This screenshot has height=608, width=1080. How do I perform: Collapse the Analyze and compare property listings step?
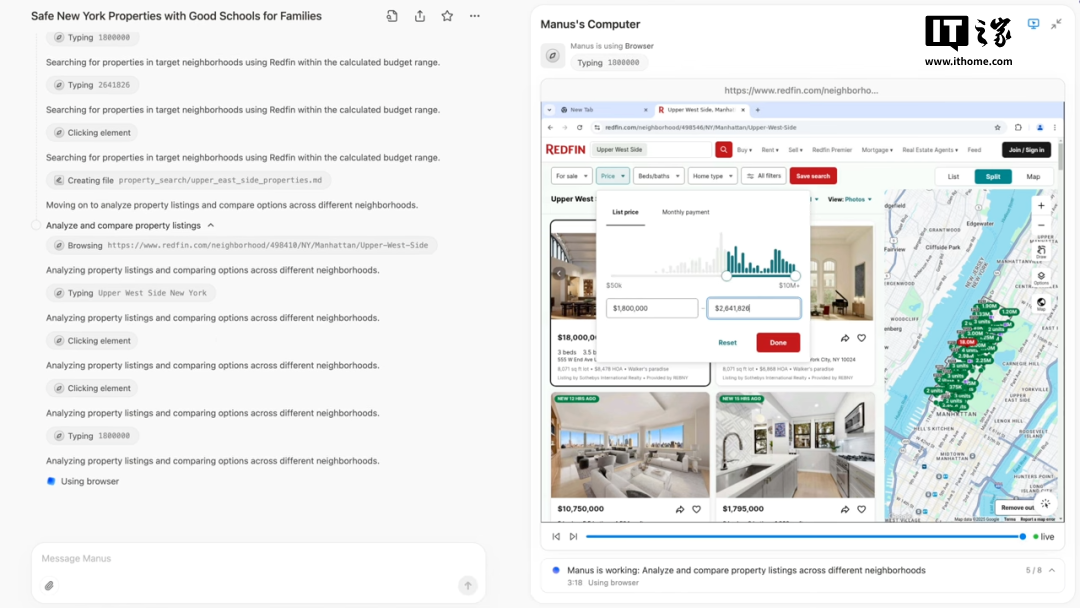coord(210,226)
